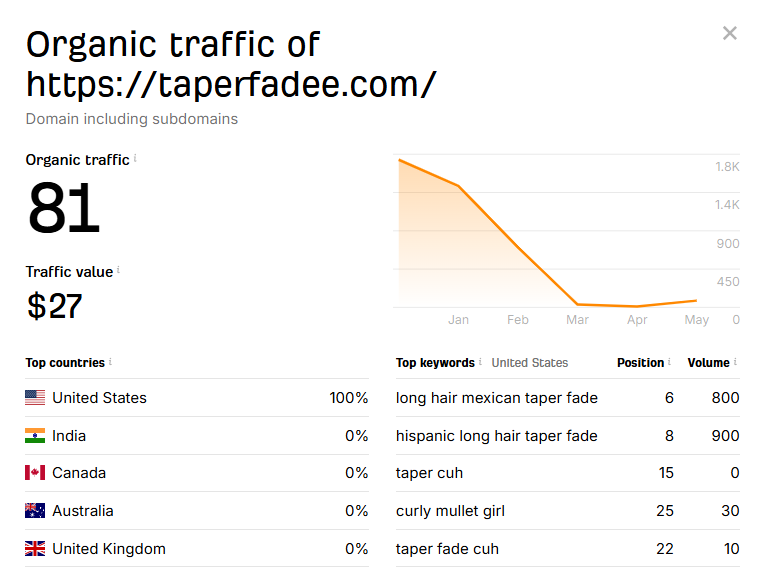The width and height of the screenshot is (760, 580).
Task: Open keyword 'hispanic long hair taper fade'
Action: coord(496,436)
